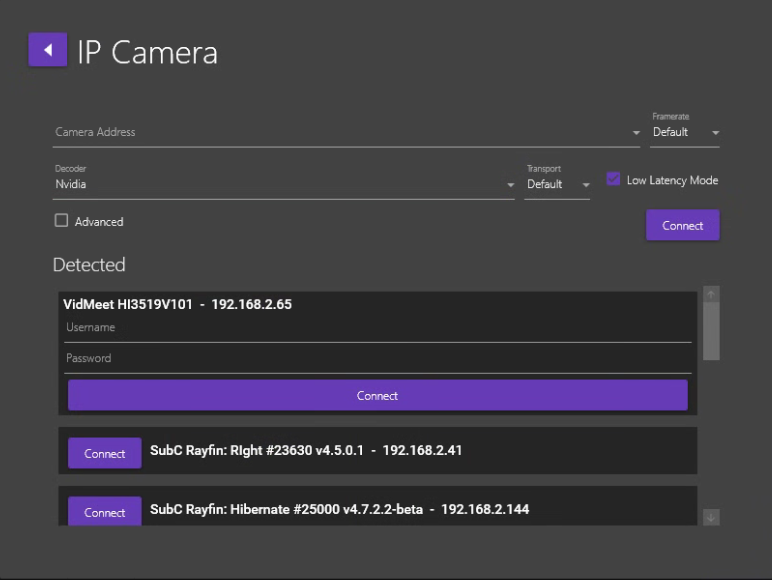This screenshot has height=580, width=772.
Task: Click the Detected list scrollbar thumb
Action: tap(711, 330)
